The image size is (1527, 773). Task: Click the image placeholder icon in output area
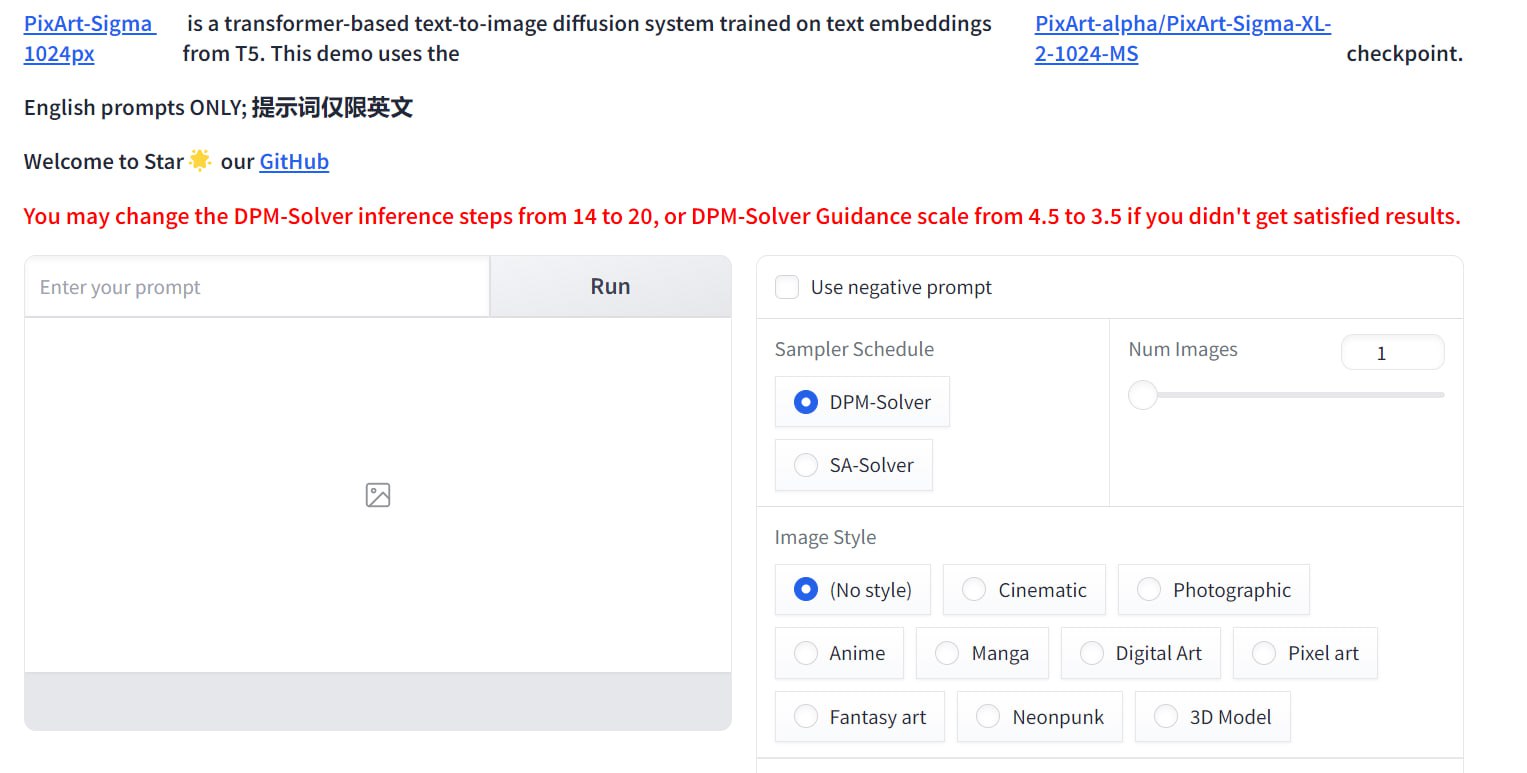tap(378, 495)
